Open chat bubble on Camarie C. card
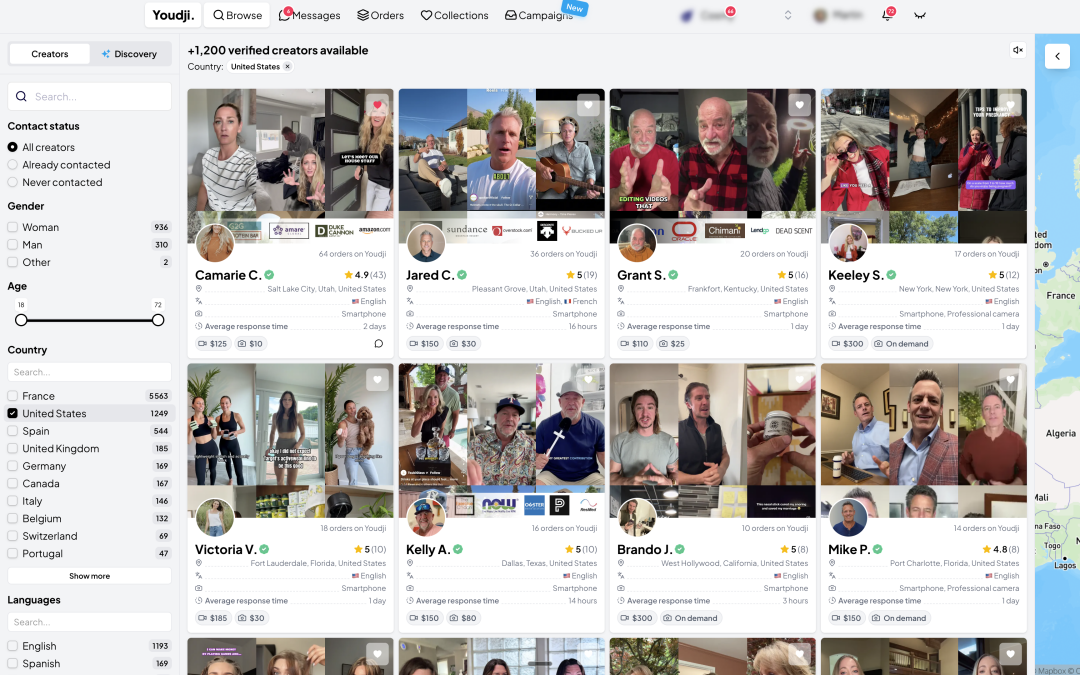Viewport: 1080px width, 675px height. click(379, 344)
